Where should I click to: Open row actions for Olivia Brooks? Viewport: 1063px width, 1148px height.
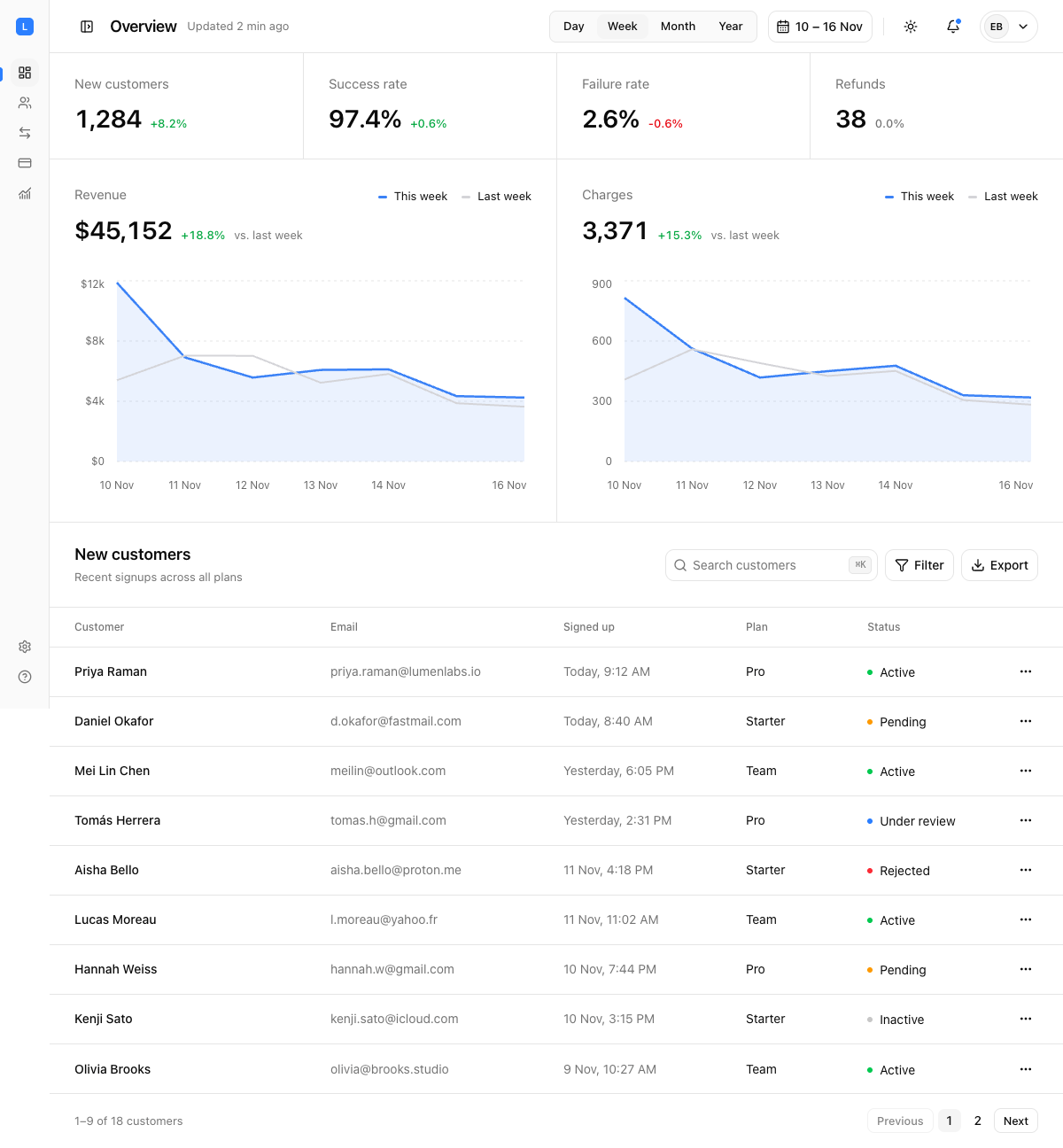[1026, 1069]
